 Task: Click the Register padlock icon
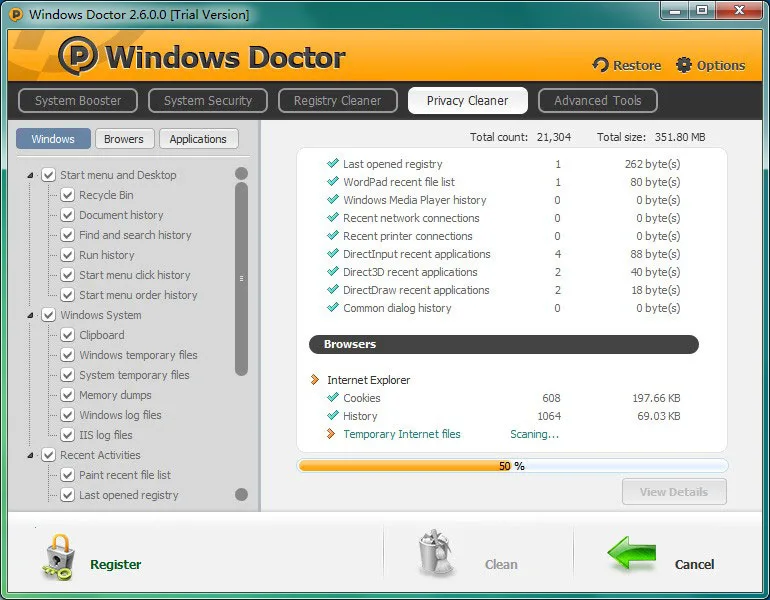pyautogui.click(x=59, y=558)
